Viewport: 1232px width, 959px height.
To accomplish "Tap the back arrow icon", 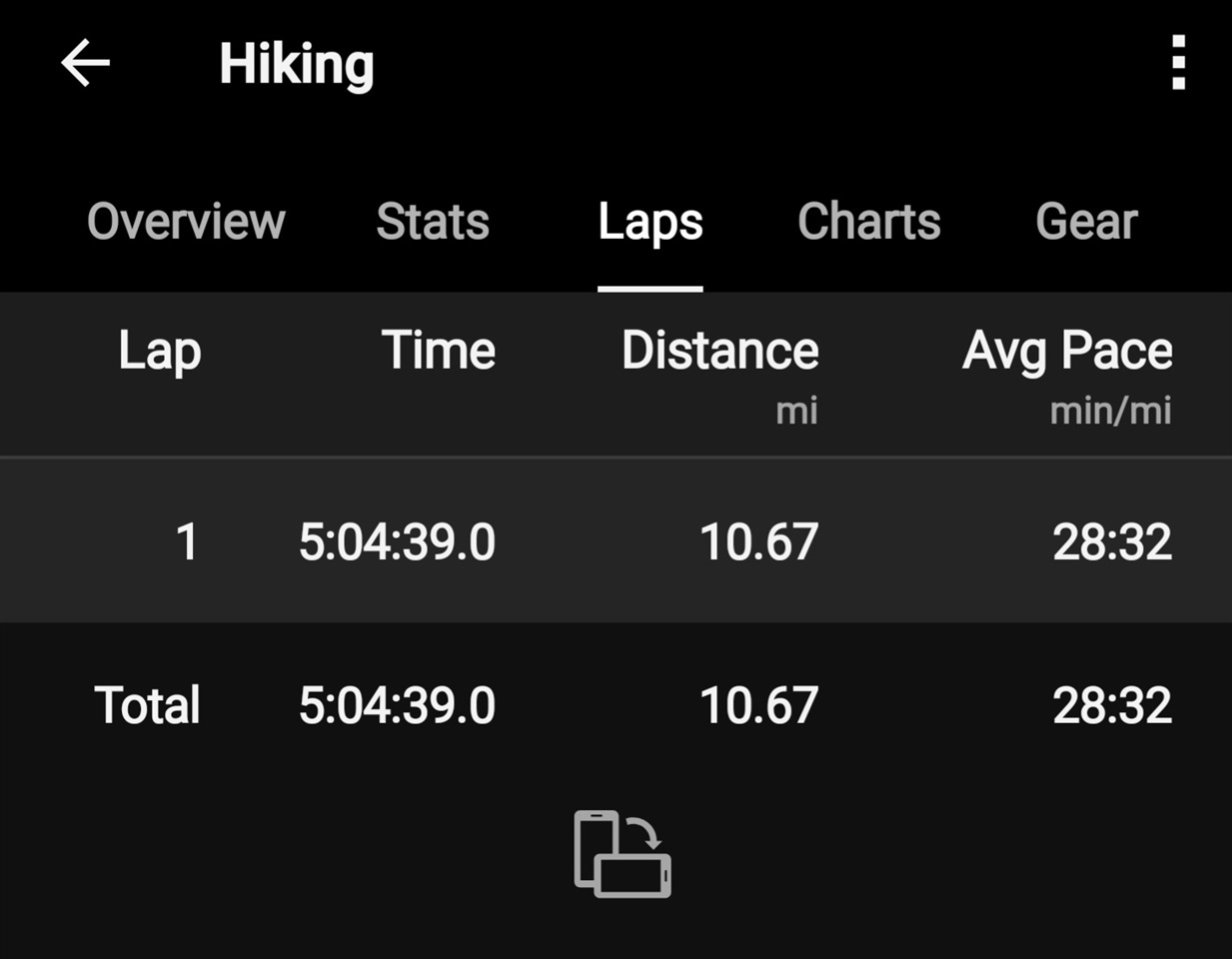I will click(x=85, y=63).
